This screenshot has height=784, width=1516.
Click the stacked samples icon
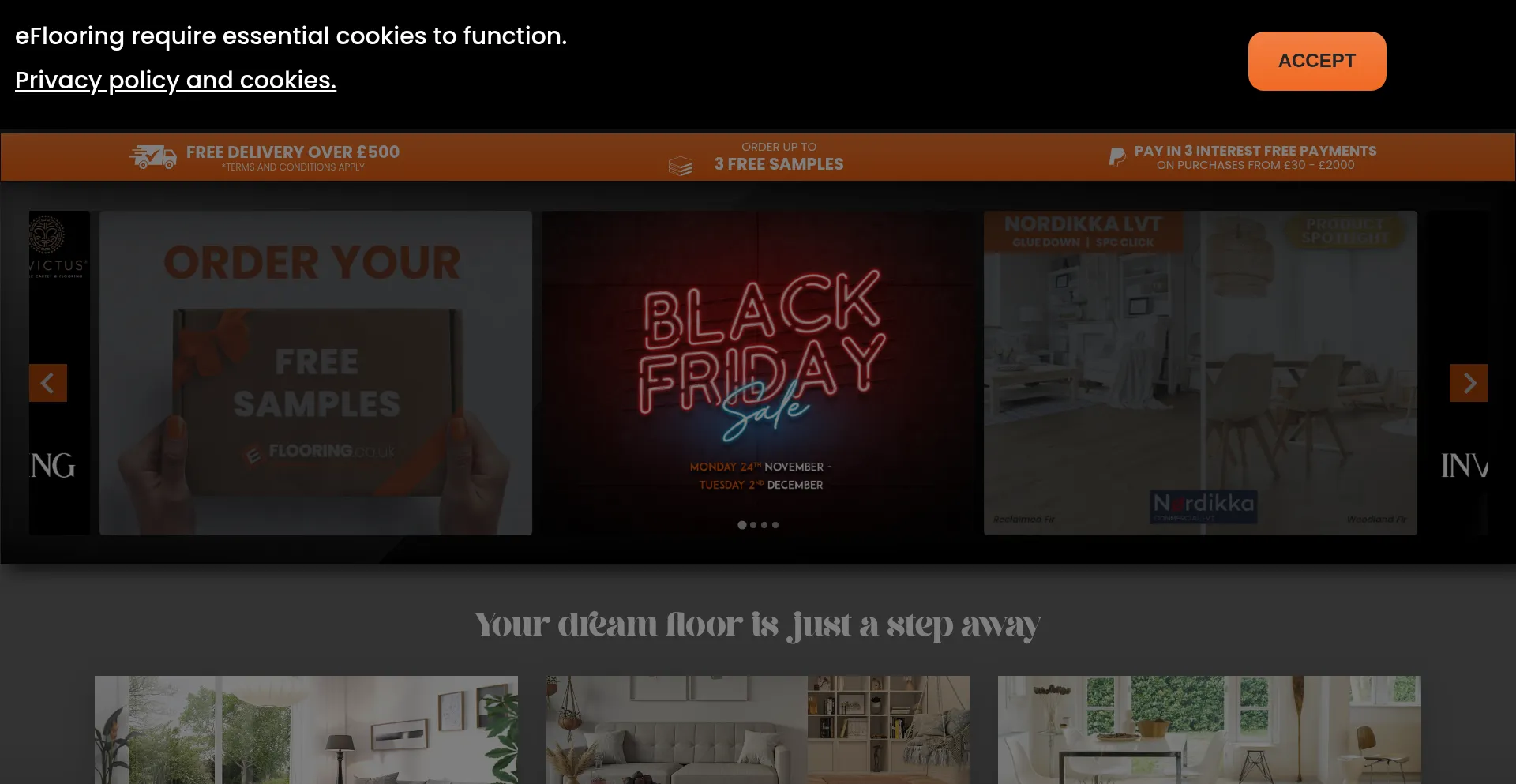coord(680,166)
